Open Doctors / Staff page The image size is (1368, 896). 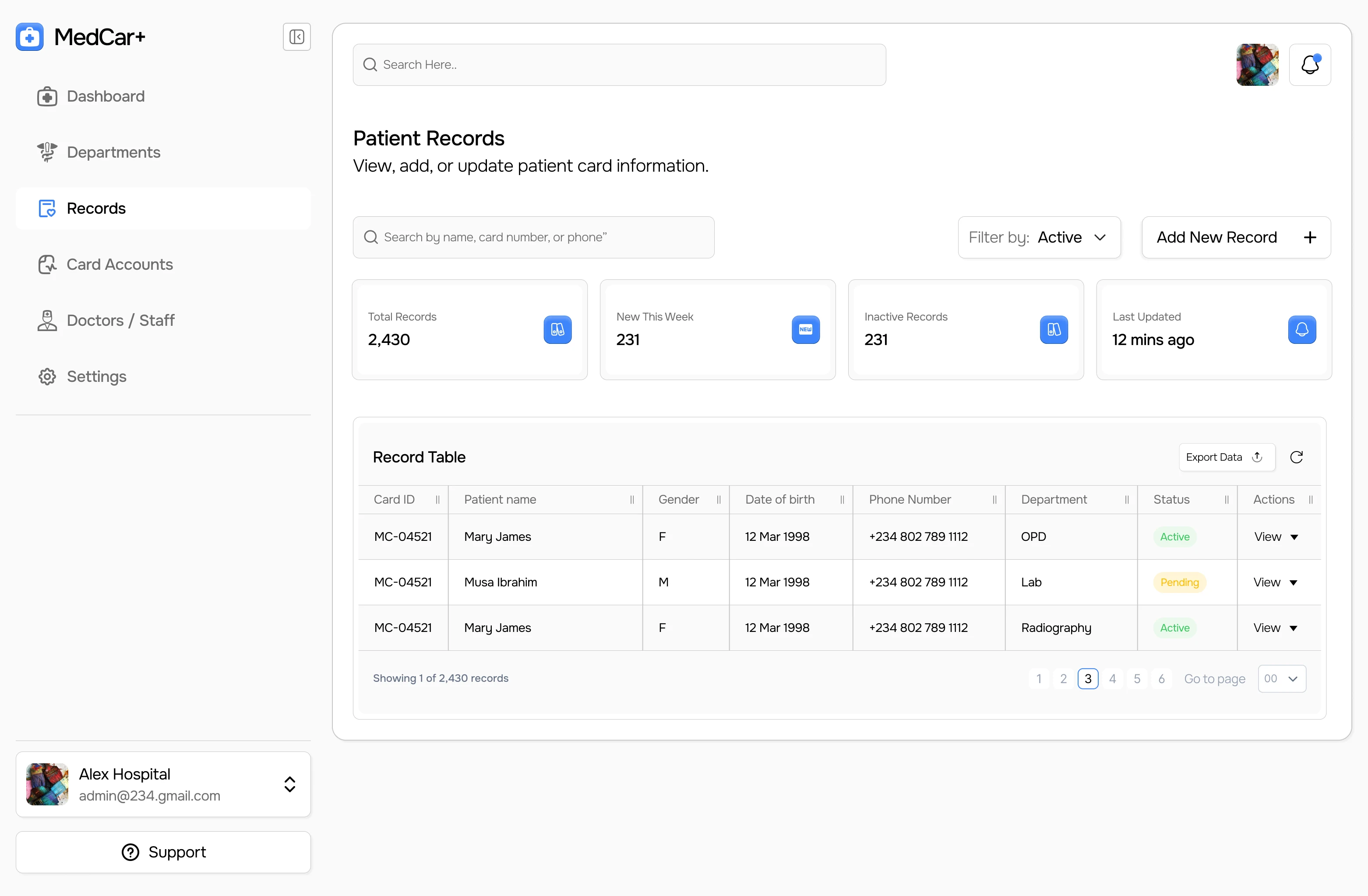click(120, 320)
